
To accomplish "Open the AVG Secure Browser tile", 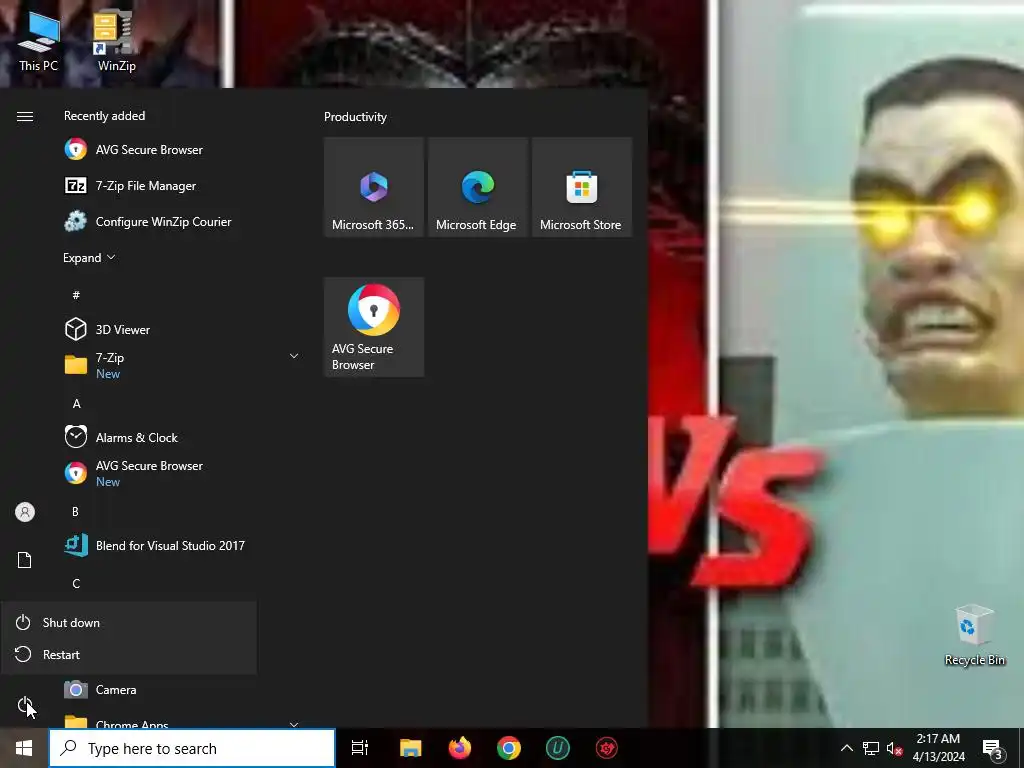I will pos(374,327).
